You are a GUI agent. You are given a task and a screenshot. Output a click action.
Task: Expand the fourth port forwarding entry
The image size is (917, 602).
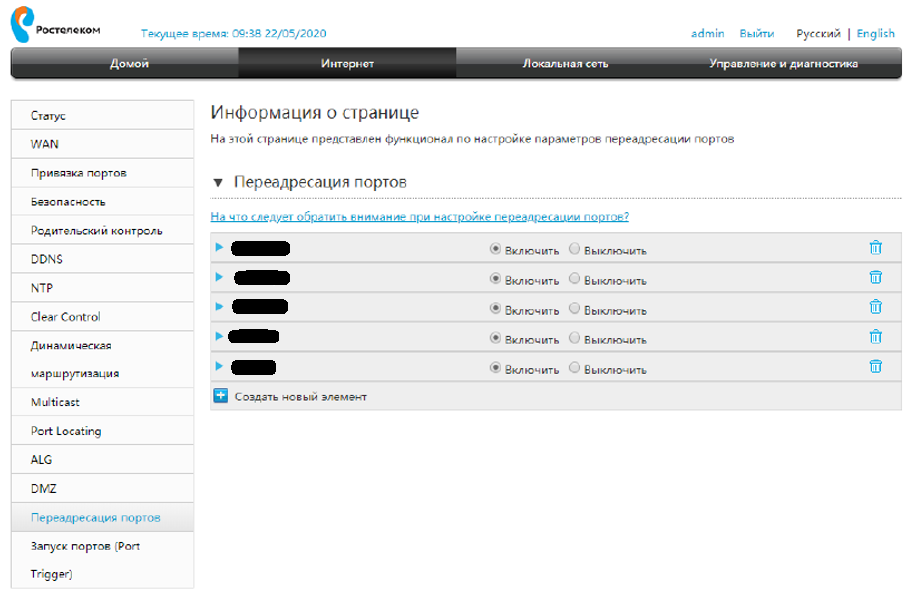pos(219,336)
